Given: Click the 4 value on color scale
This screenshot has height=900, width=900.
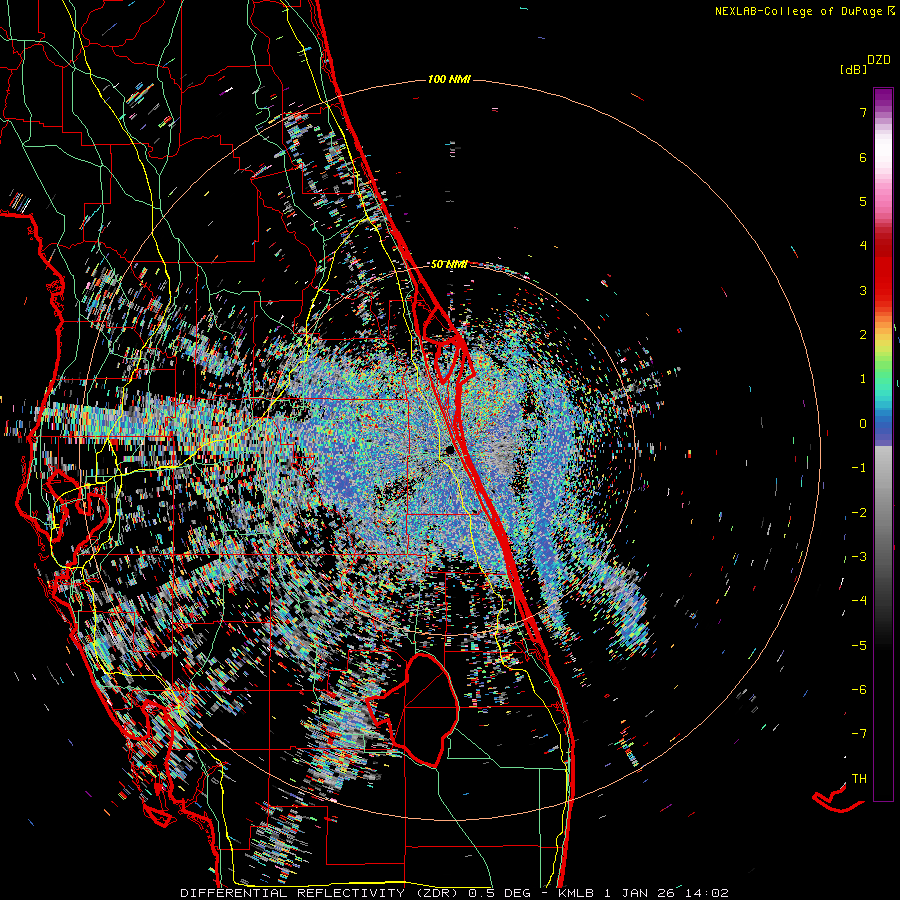Looking at the screenshot, I should click(863, 246).
